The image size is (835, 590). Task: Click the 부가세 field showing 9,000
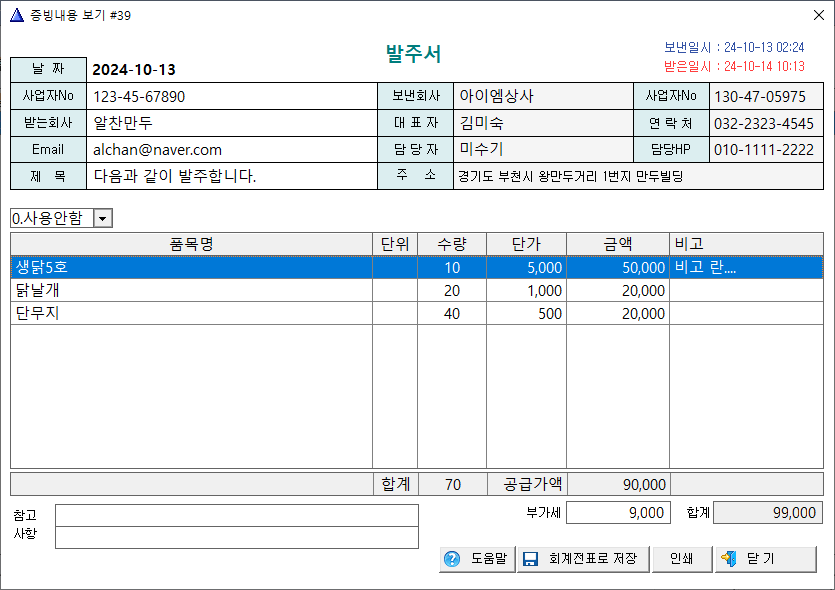tap(618, 513)
